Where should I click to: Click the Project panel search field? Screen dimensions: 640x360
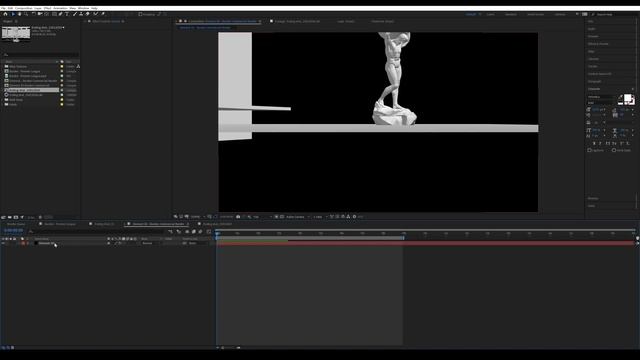[41, 55]
